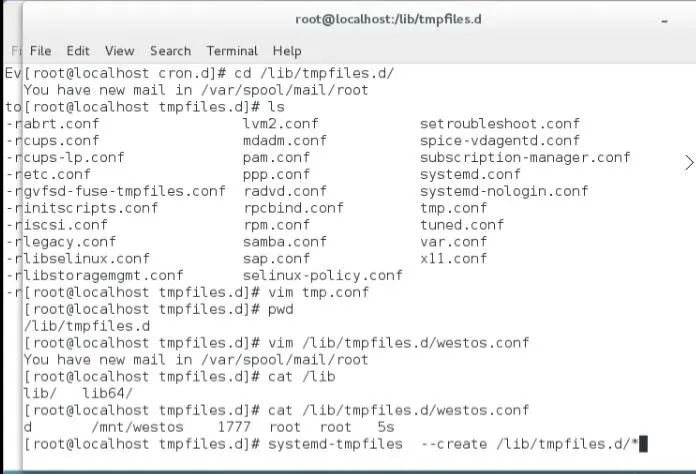The image size is (696, 474).
Task: Click the gvfsd-fuse-tmpfiles.conf filename
Action: 125,191
